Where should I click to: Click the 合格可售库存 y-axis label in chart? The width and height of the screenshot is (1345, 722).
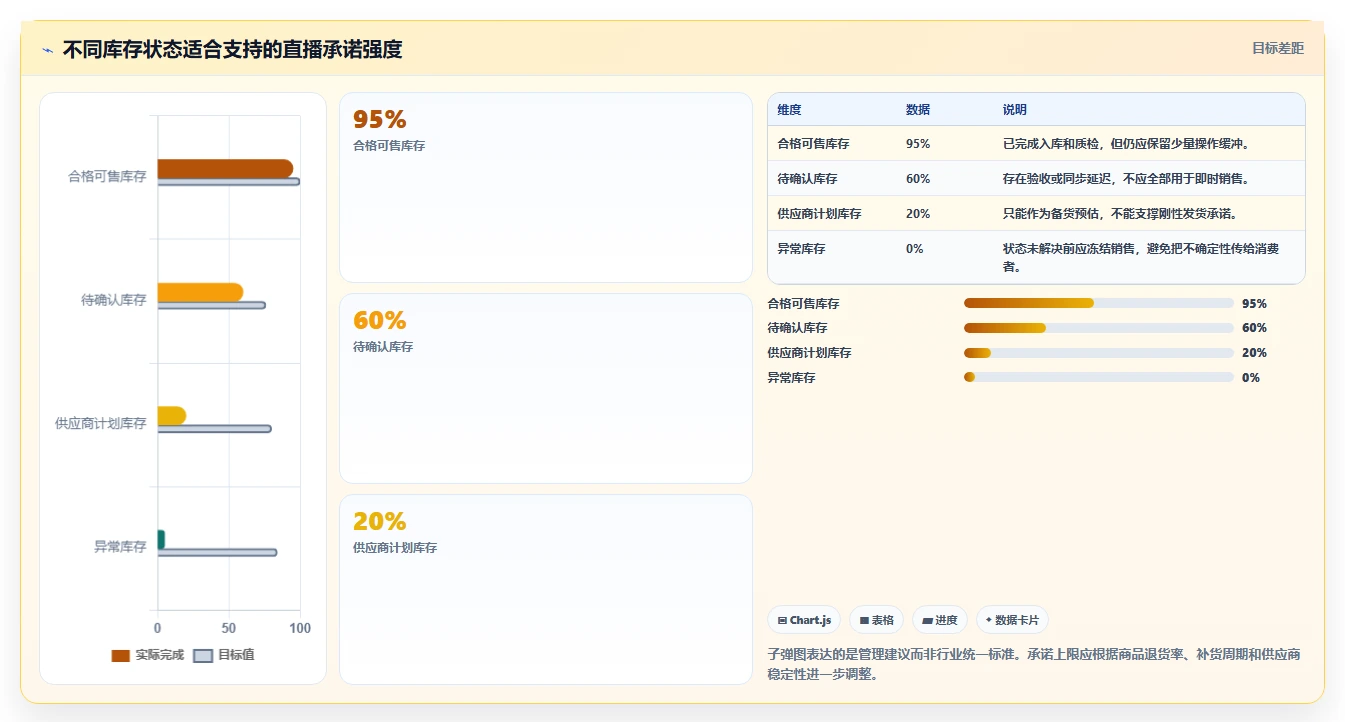click(x=107, y=176)
